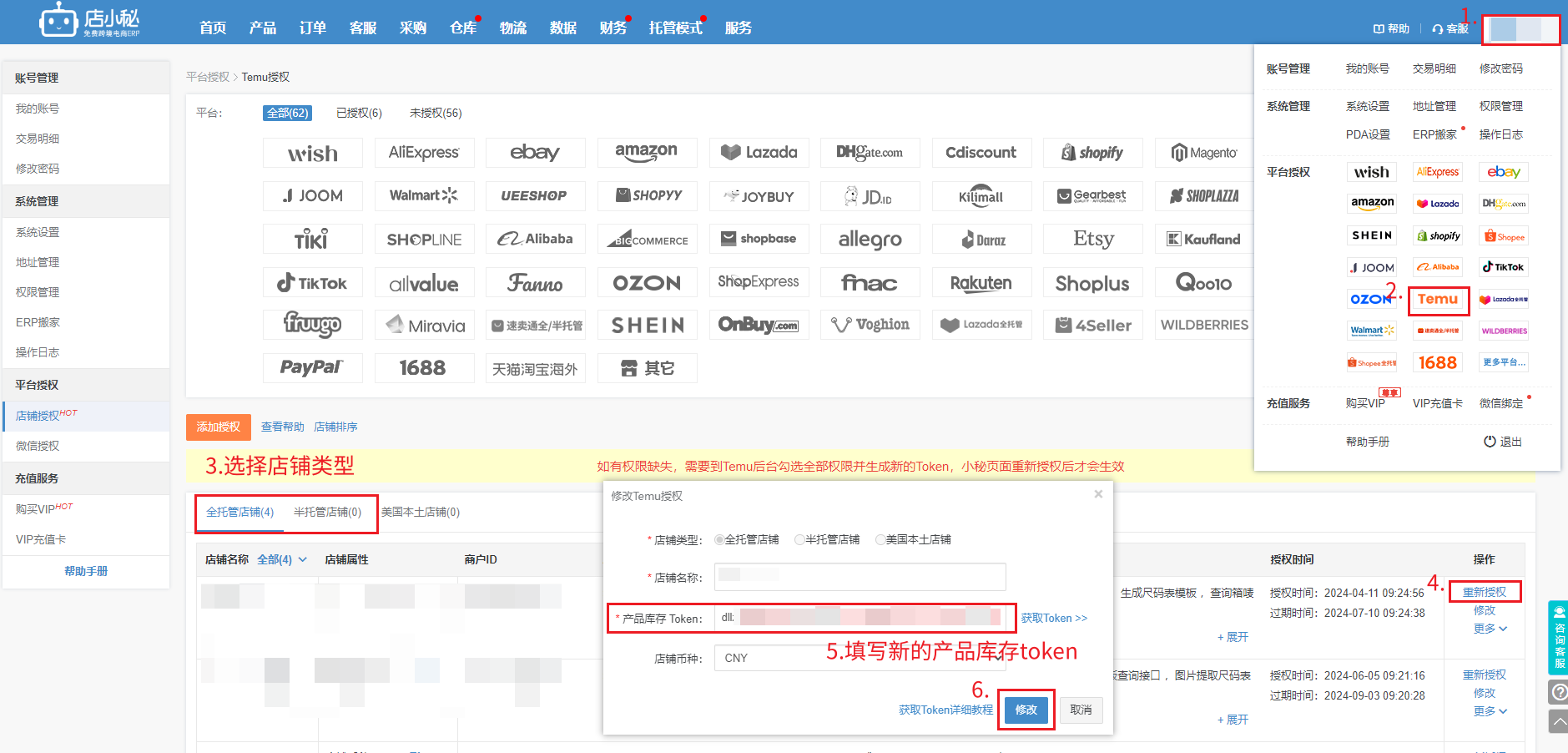Open the Magento platform tile
This screenshot has height=753, width=1568.
pyautogui.click(x=1204, y=153)
